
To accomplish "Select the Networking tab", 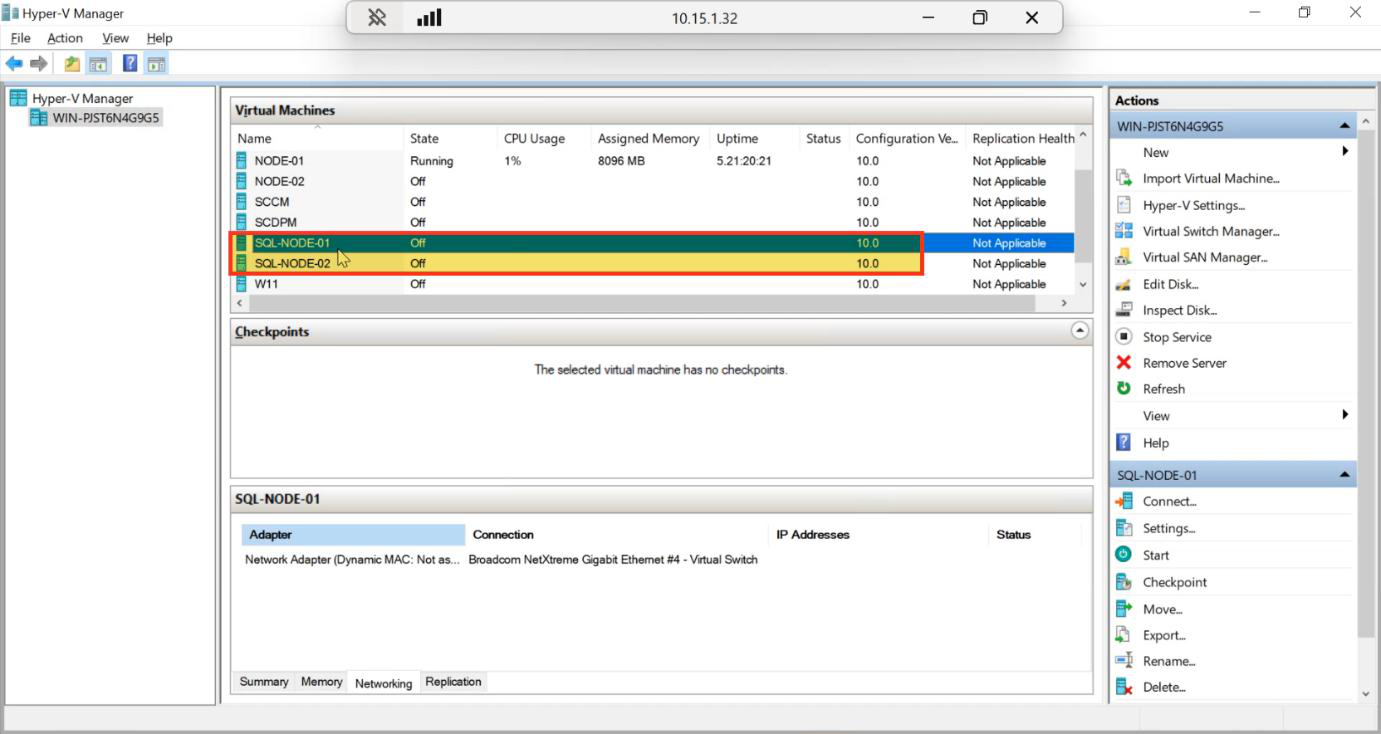I will [383, 683].
